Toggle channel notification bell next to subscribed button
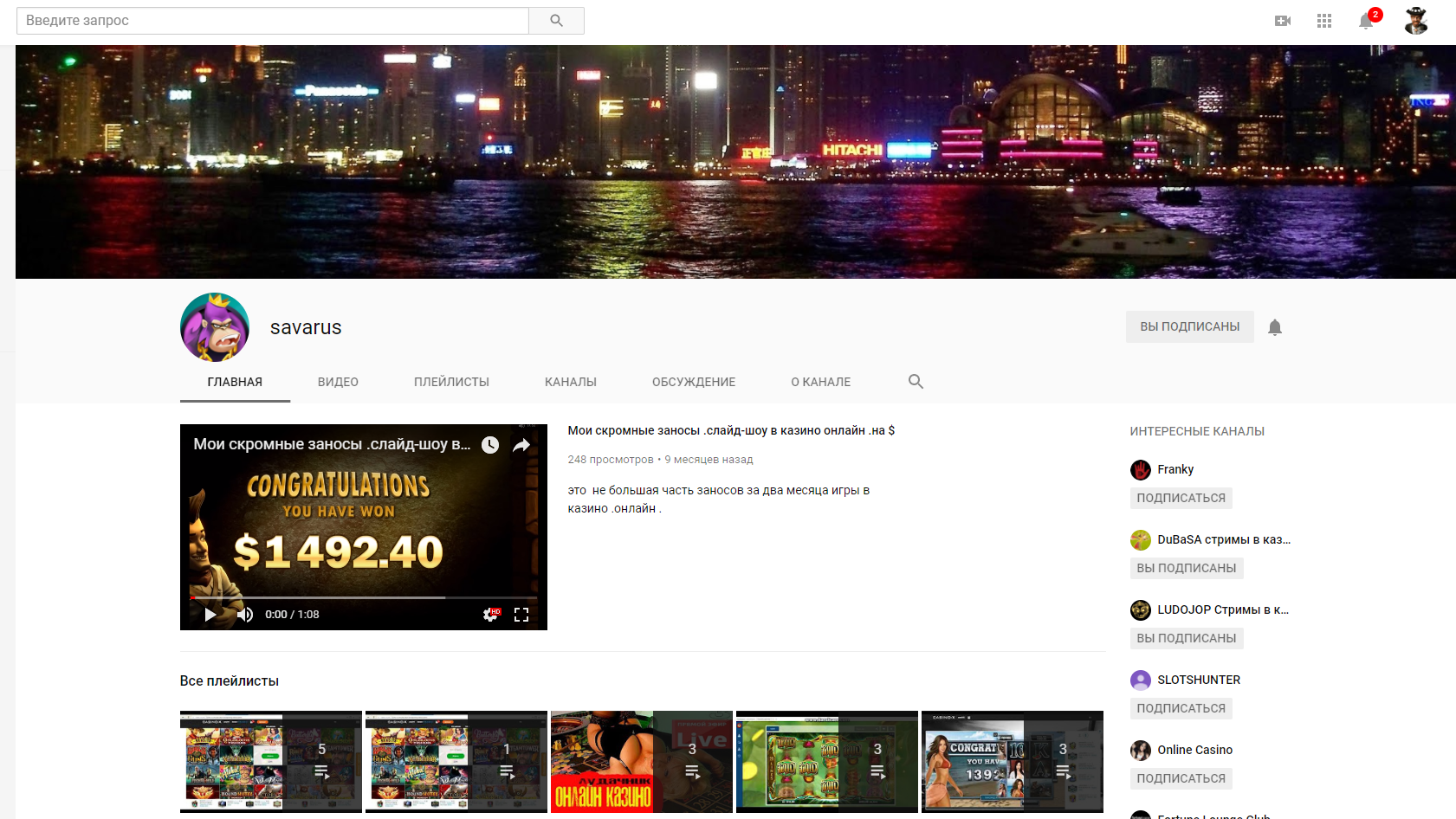Screen dimensions: 1456x819 point(1275,327)
